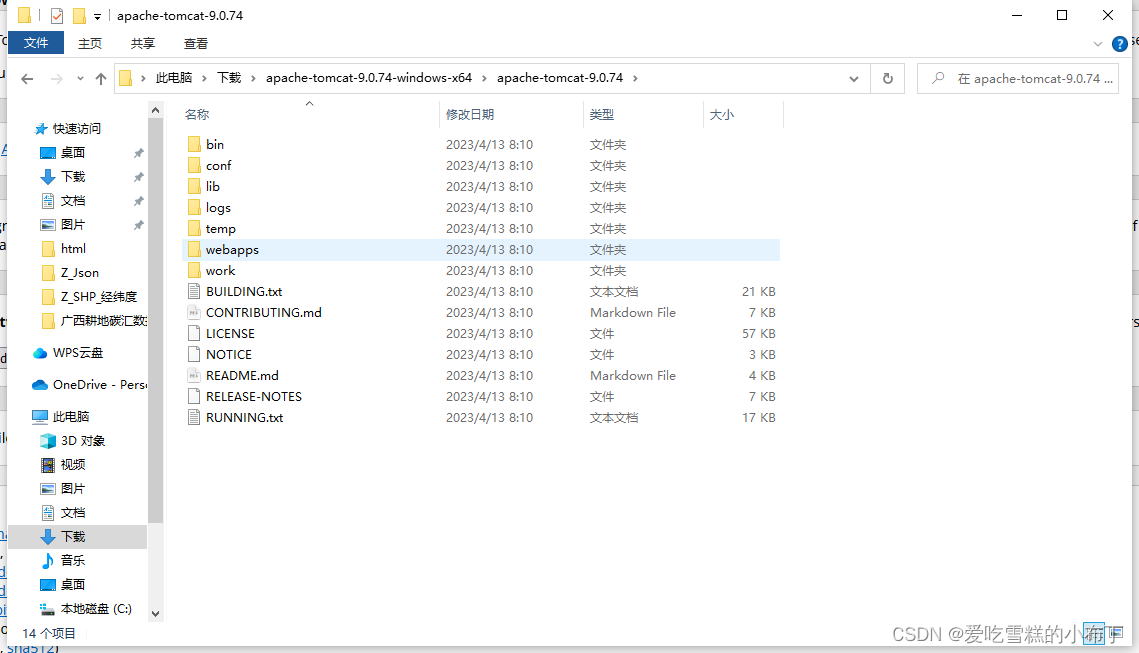This screenshot has width=1139, height=653.
Task: Click the navigation pane scrollbar thumb
Action: point(155,320)
